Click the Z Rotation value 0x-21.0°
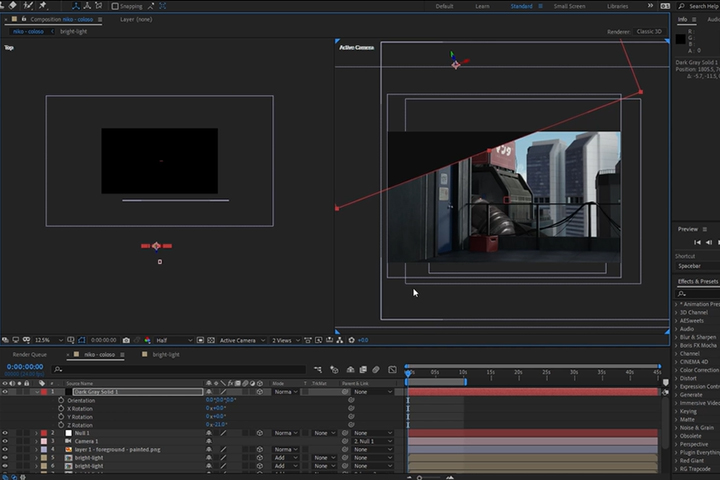Screen dimensions: 720x480 216,425
